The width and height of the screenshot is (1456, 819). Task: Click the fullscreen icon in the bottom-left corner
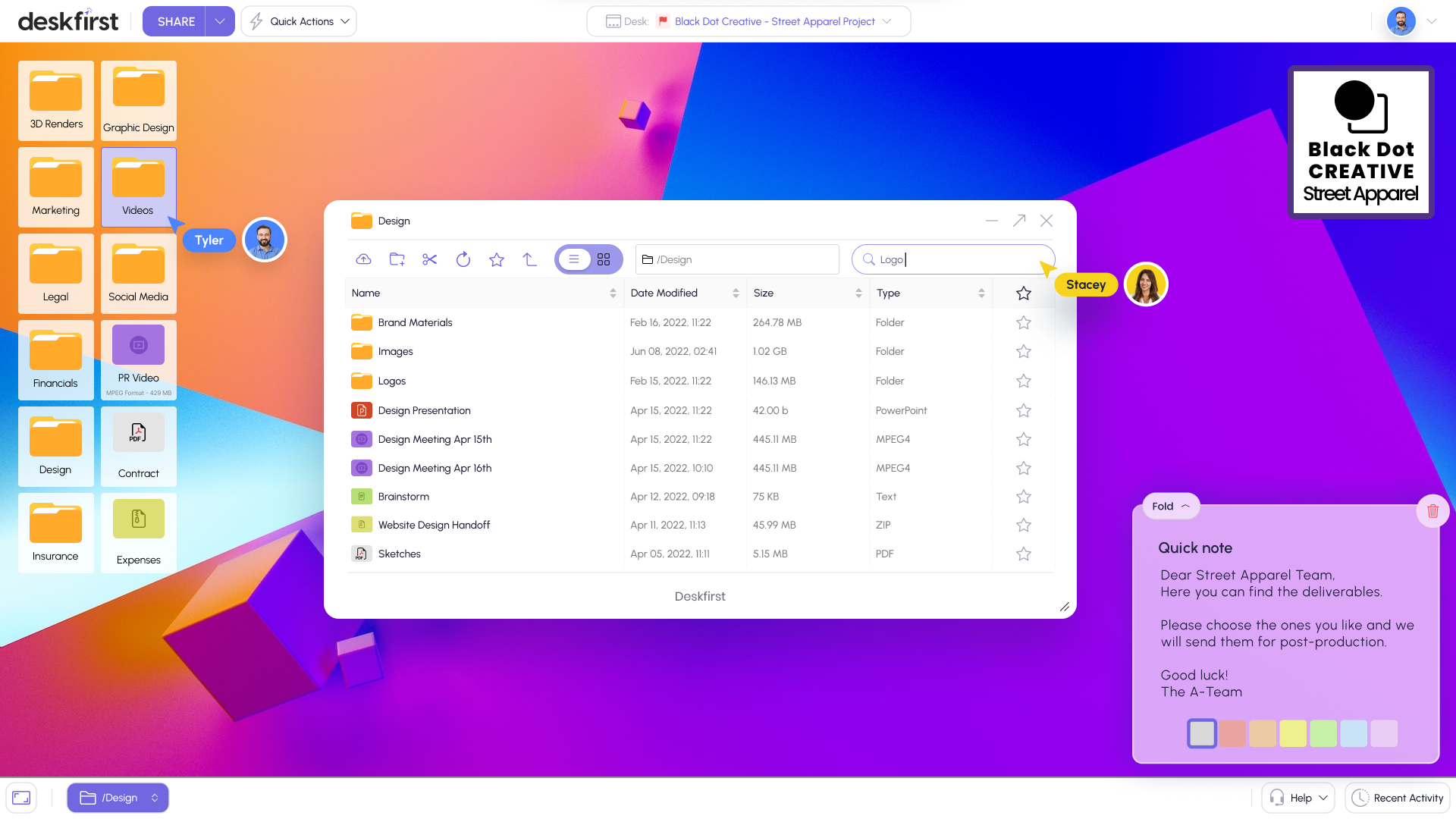coord(21,797)
